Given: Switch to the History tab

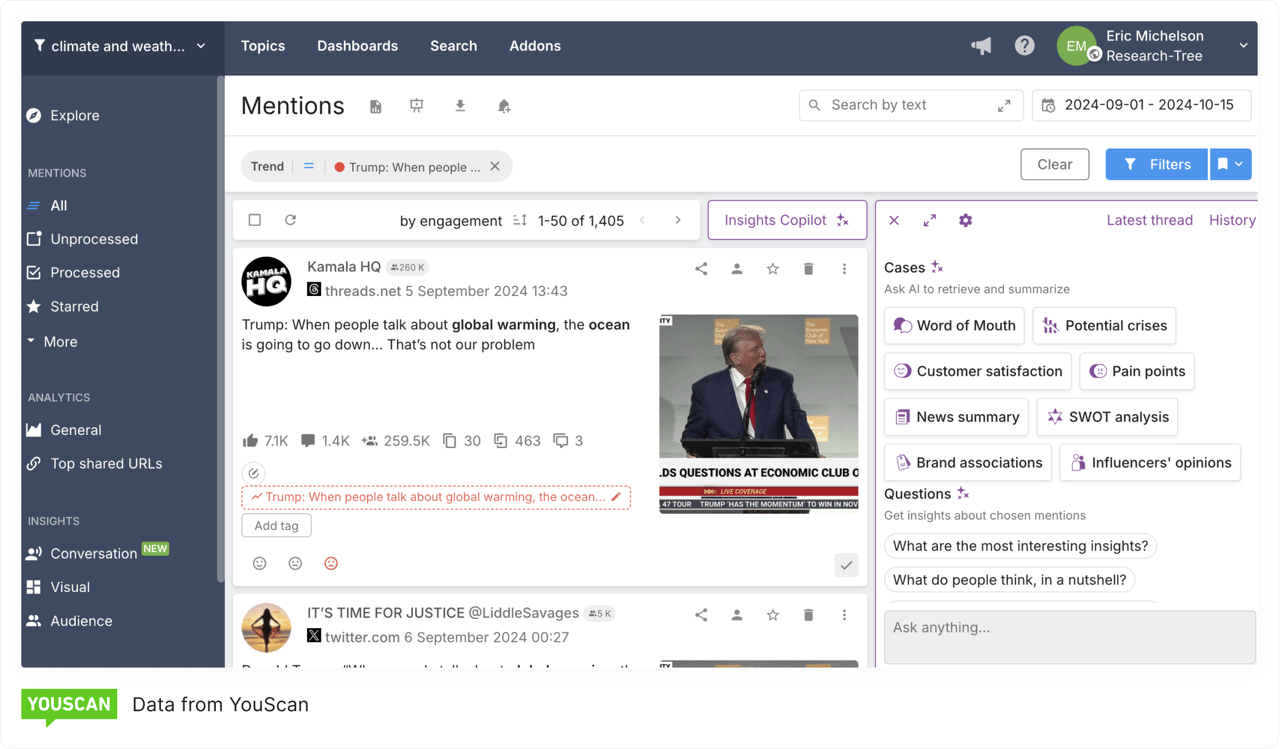Looking at the screenshot, I should [x=1231, y=220].
